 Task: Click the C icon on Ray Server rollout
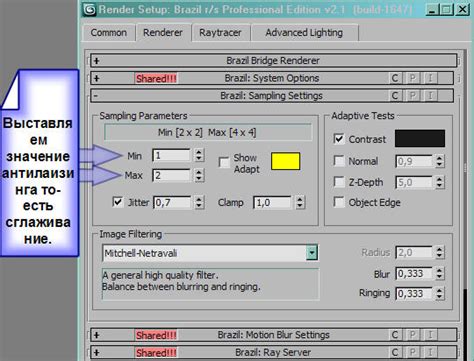[395, 352]
